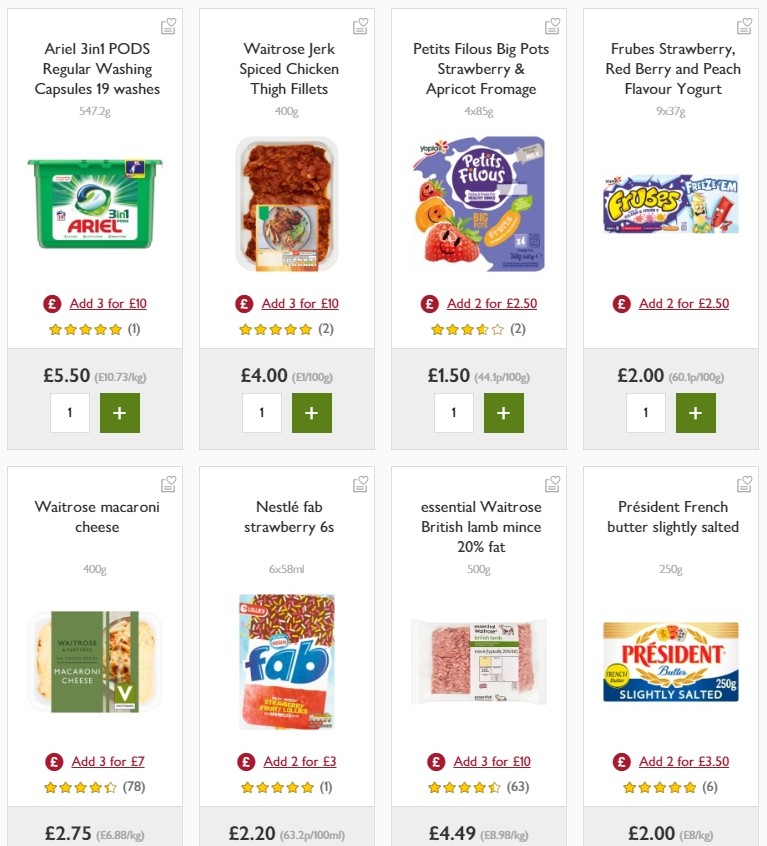This screenshot has height=846, width=767.
Task: Open the Waitrose macaroni cheese product page
Action: (96, 516)
